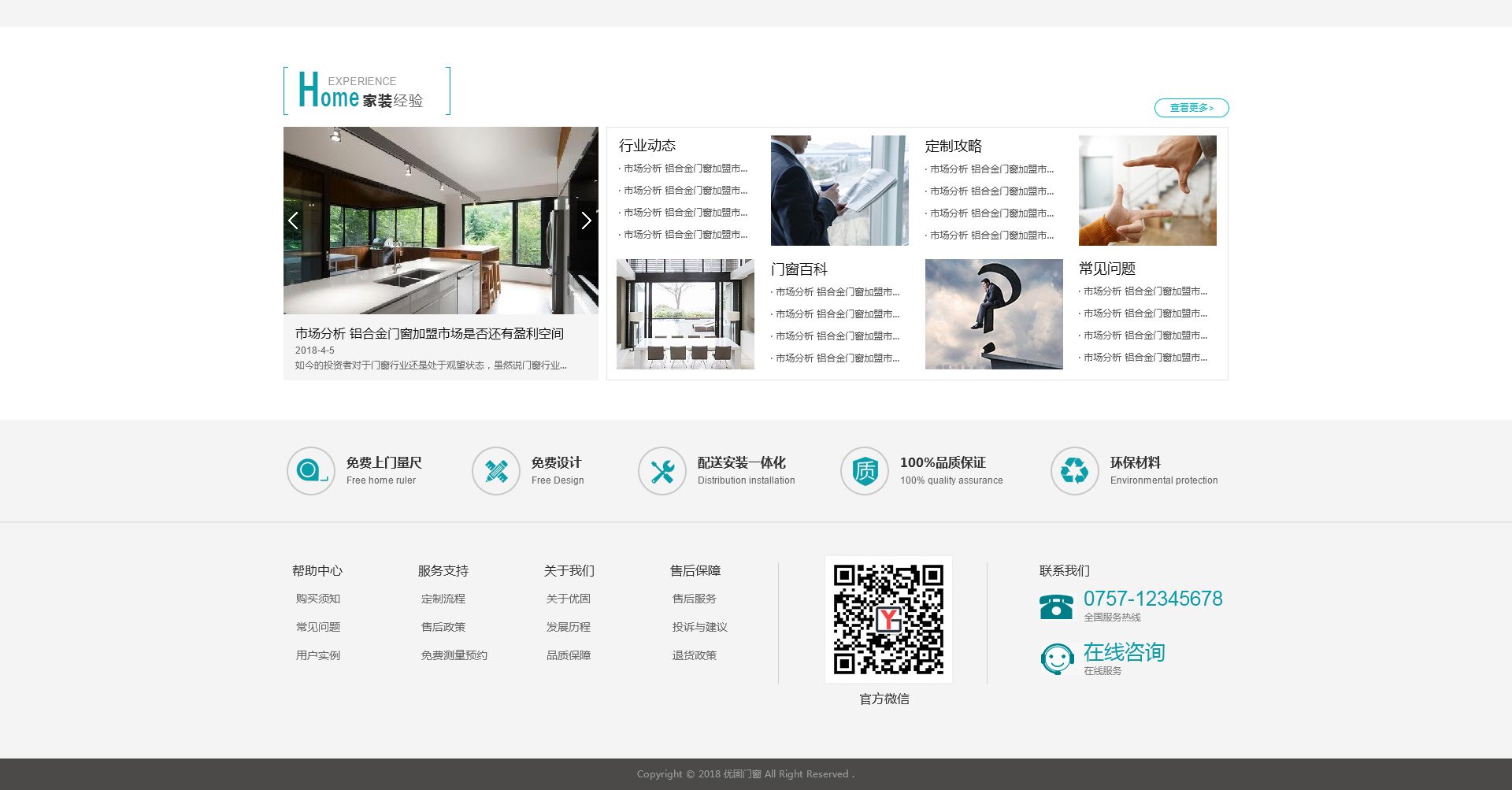
Task: Click the Free Design pencil-ruler icon
Action: click(x=495, y=471)
